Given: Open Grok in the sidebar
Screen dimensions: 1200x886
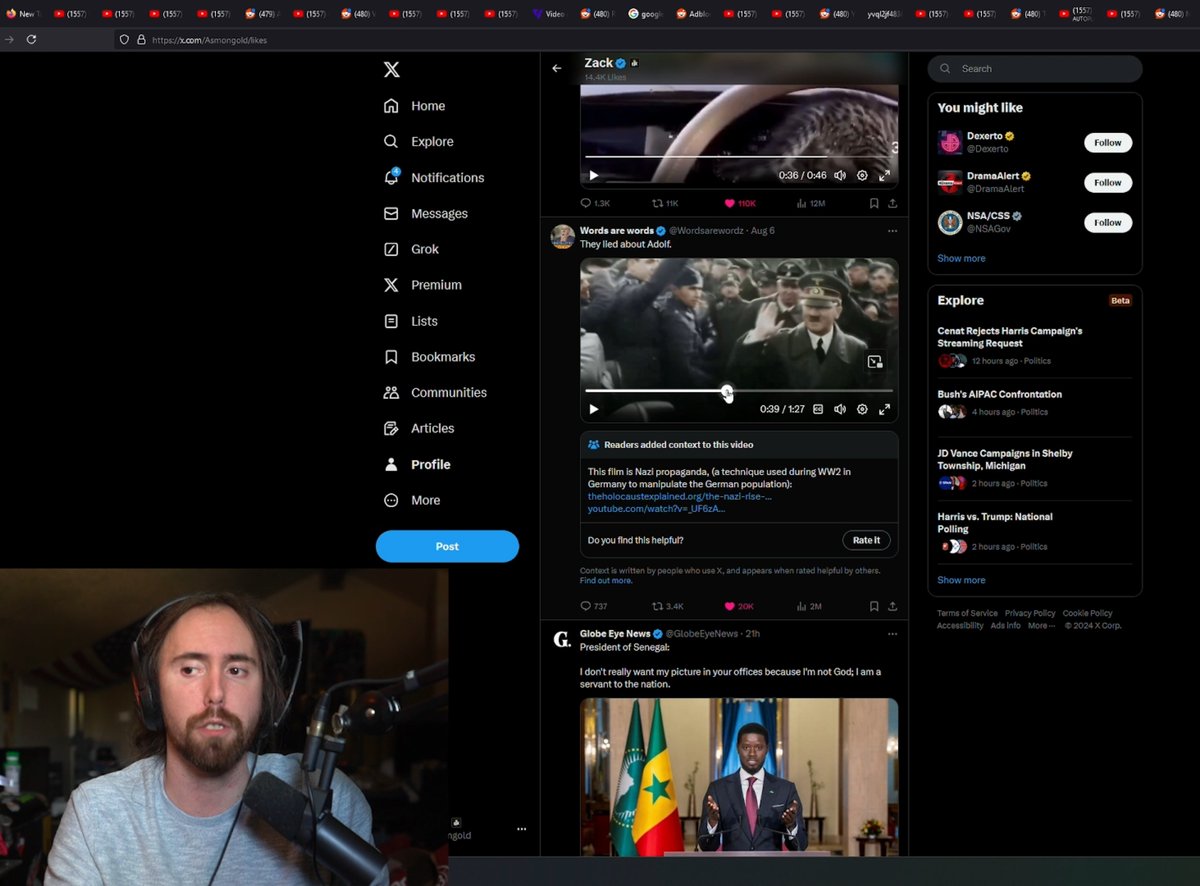Looking at the screenshot, I should pos(412,249).
